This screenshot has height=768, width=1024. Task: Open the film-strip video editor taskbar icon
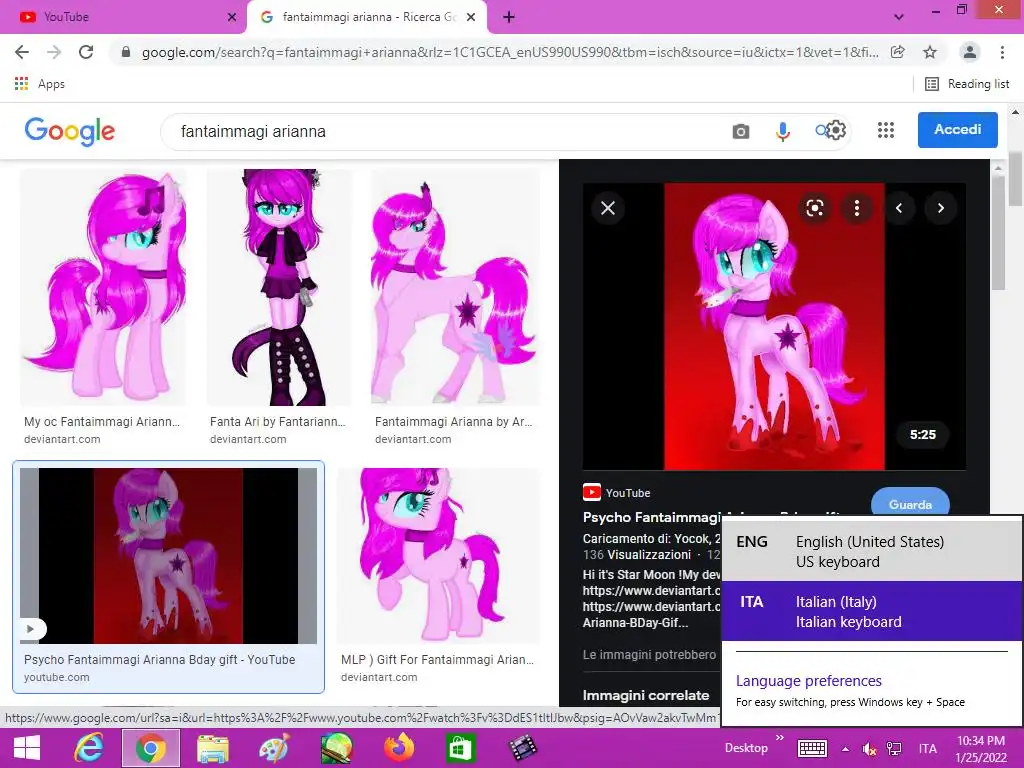[x=522, y=748]
